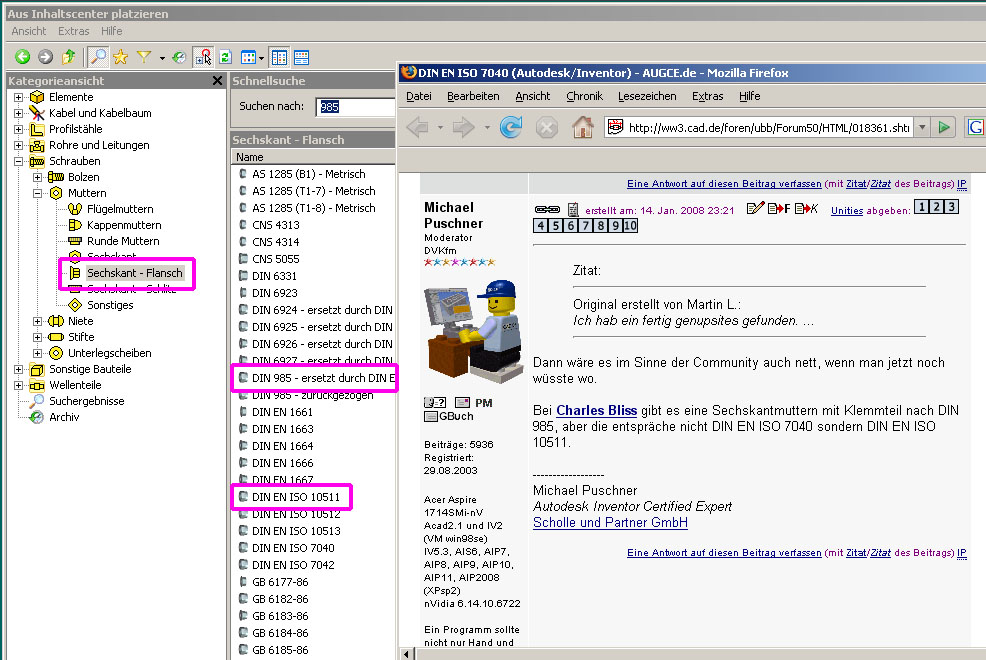Screen dimensions: 986x660
Task: Click the top 'Eine Antwort auf diesen Beitrag verfassen' link
Action: click(724, 184)
